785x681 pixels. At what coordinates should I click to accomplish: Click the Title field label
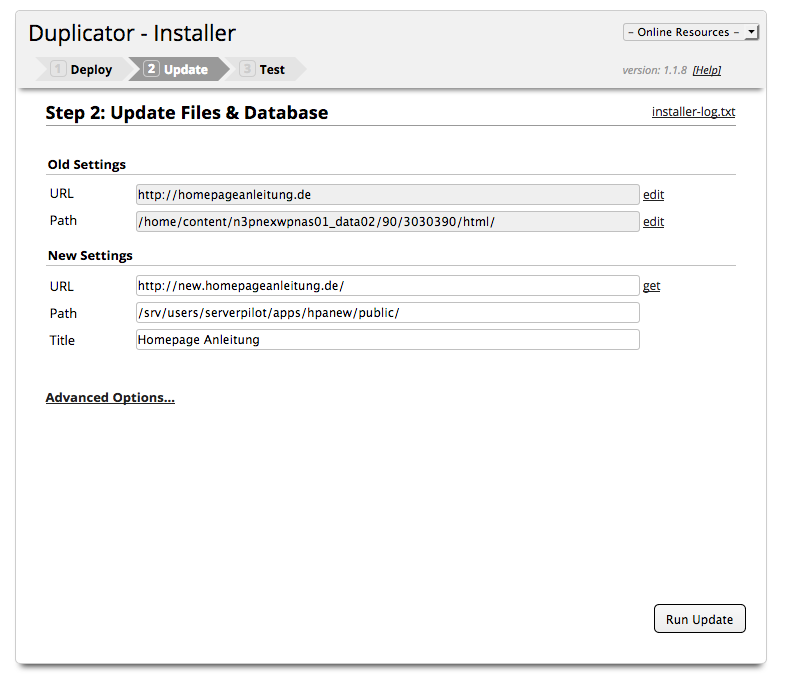point(62,340)
